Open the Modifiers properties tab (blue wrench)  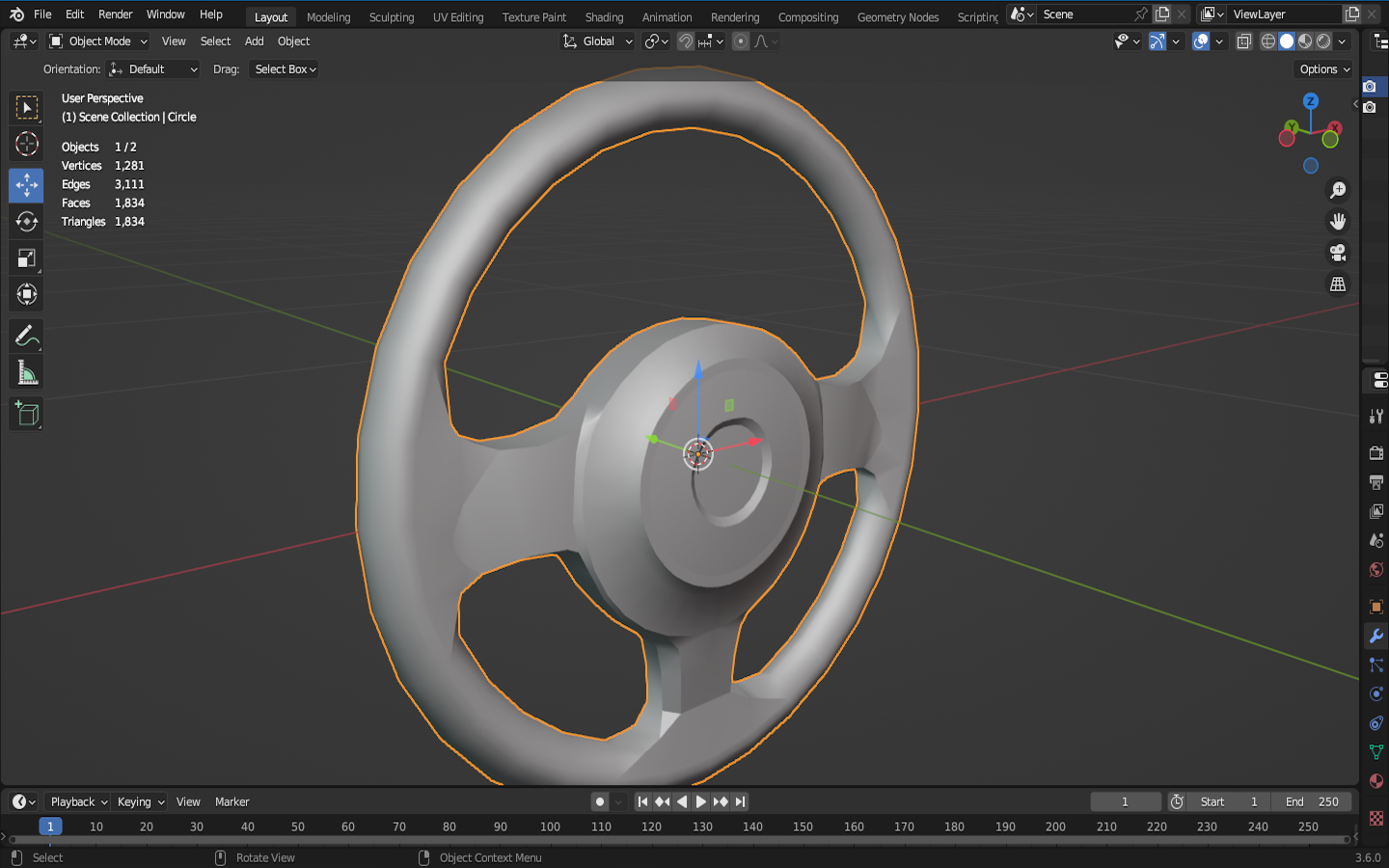[x=1376, y=636]
